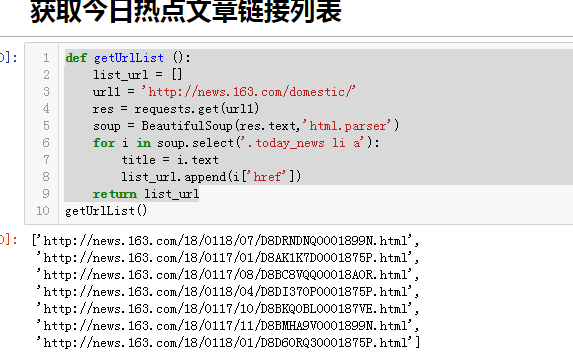Screen dimensions: 573x361
Task: Click output URL ending D8DRNDNQ0001899N.html
Action: click(x=226, y=241)
